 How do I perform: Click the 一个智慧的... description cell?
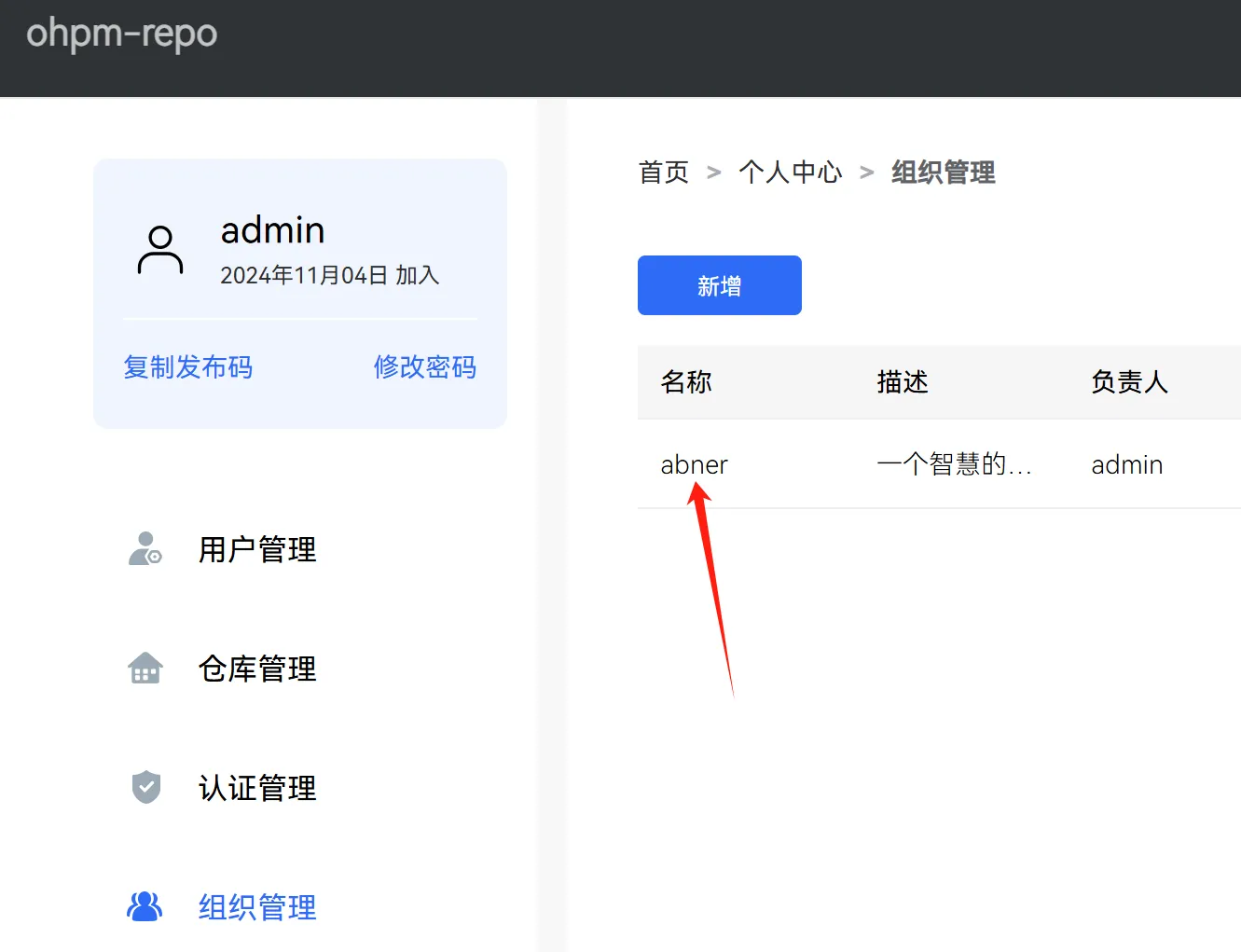click(954, 464)
